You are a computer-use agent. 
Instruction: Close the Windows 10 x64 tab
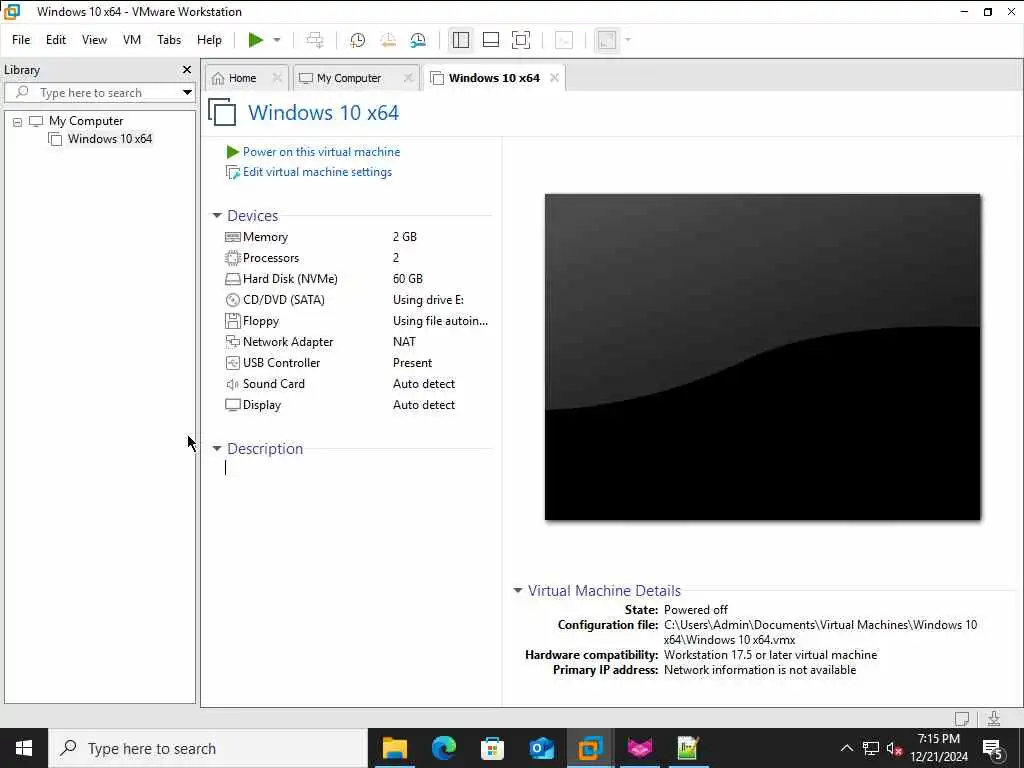(554, 78)
